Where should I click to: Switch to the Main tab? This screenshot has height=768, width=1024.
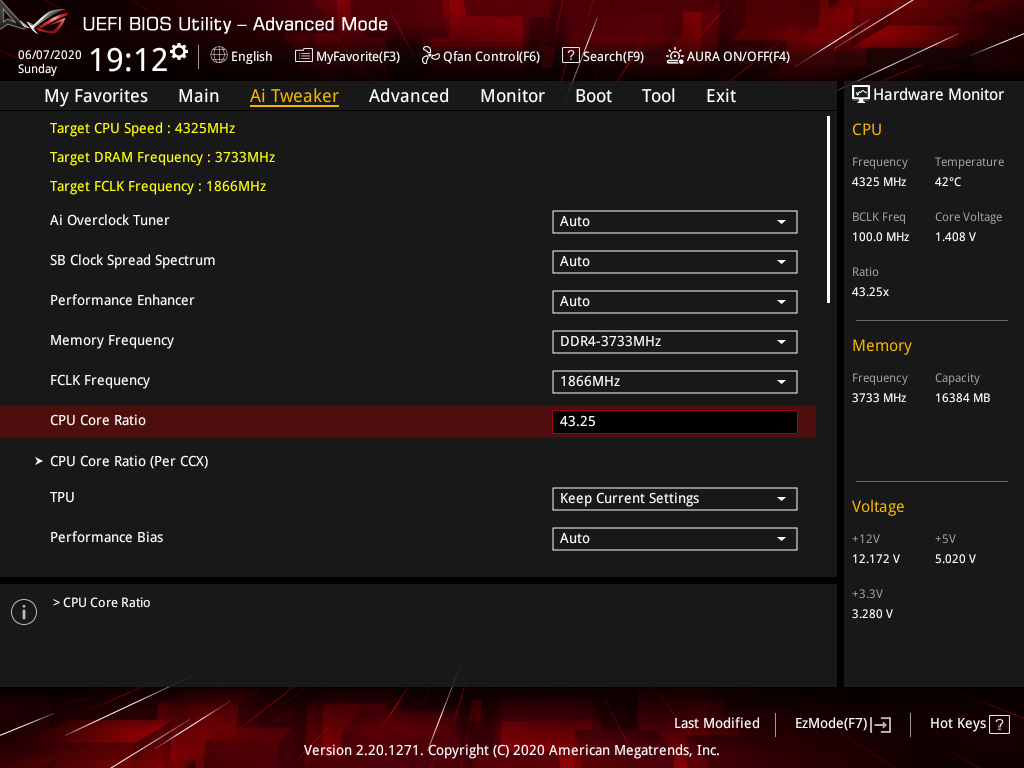click(x=199, y=96)
